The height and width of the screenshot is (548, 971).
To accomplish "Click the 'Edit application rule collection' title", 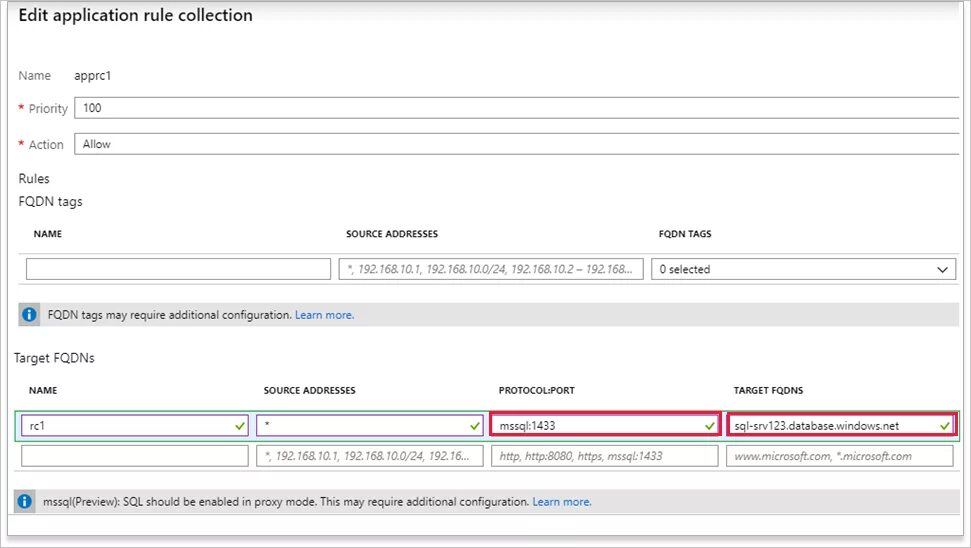I will pyautogui.click(x=136, y=15).
